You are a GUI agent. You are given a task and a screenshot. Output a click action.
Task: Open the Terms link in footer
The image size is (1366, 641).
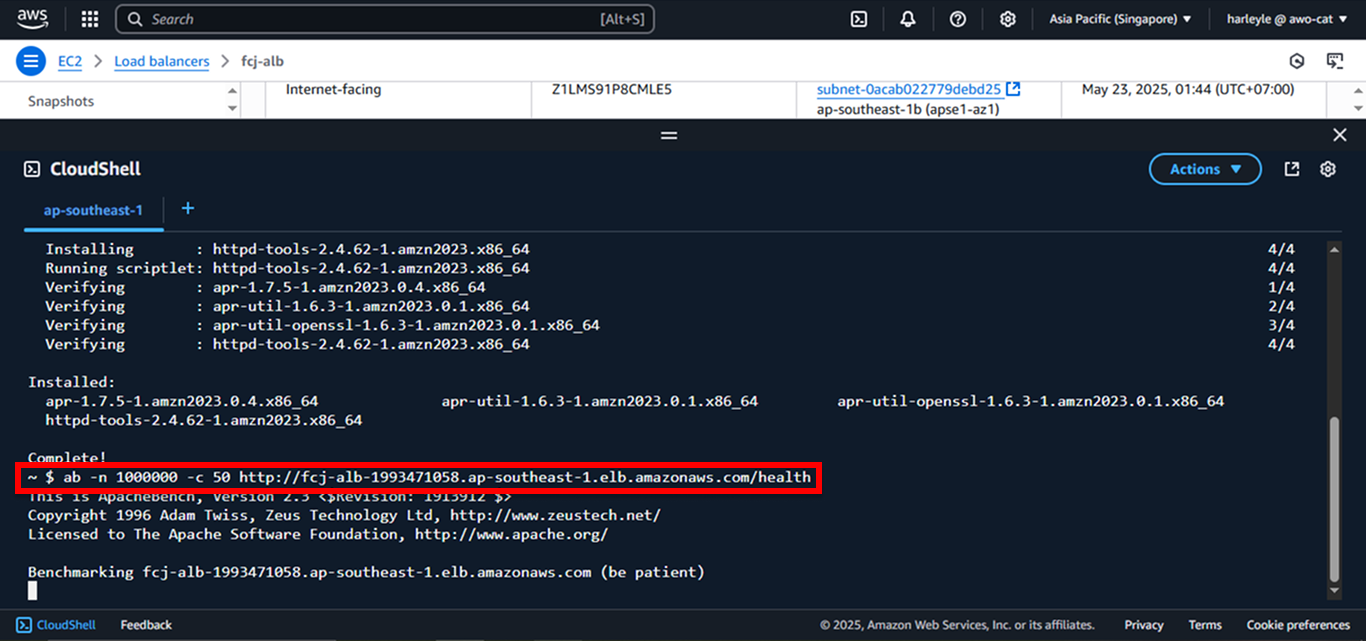[1205, 625]
